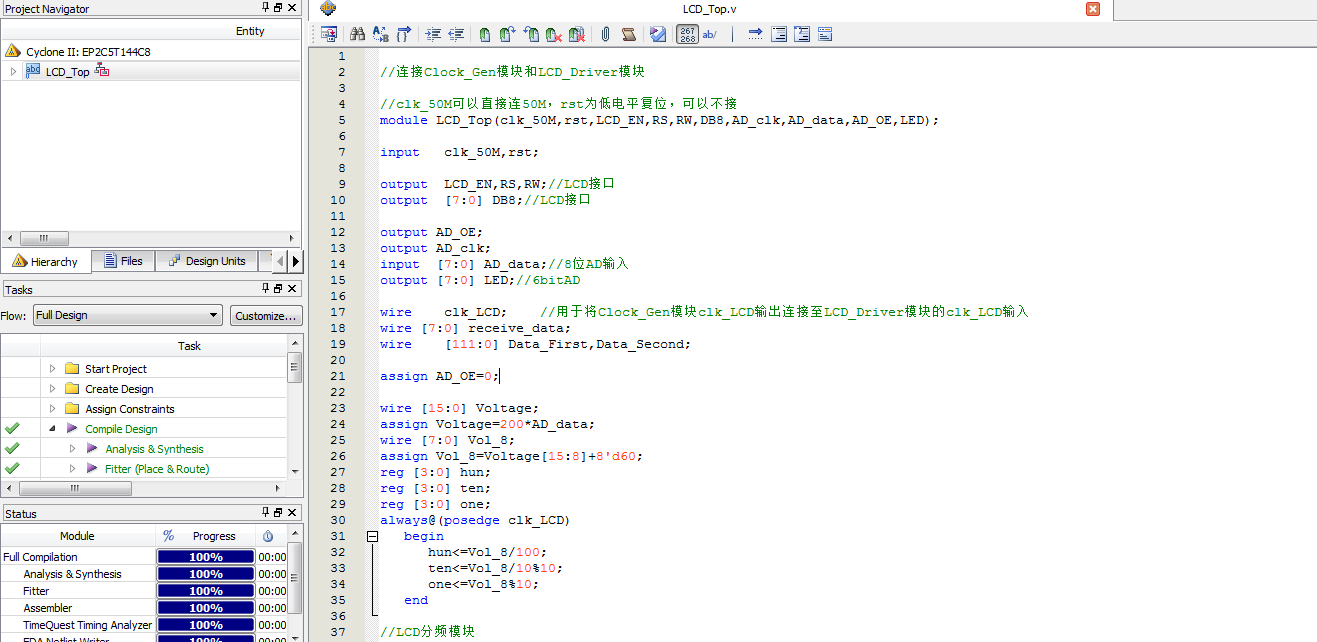
Task: Close the LCD_Top.v editor tab
Action: pos(1093,9)
